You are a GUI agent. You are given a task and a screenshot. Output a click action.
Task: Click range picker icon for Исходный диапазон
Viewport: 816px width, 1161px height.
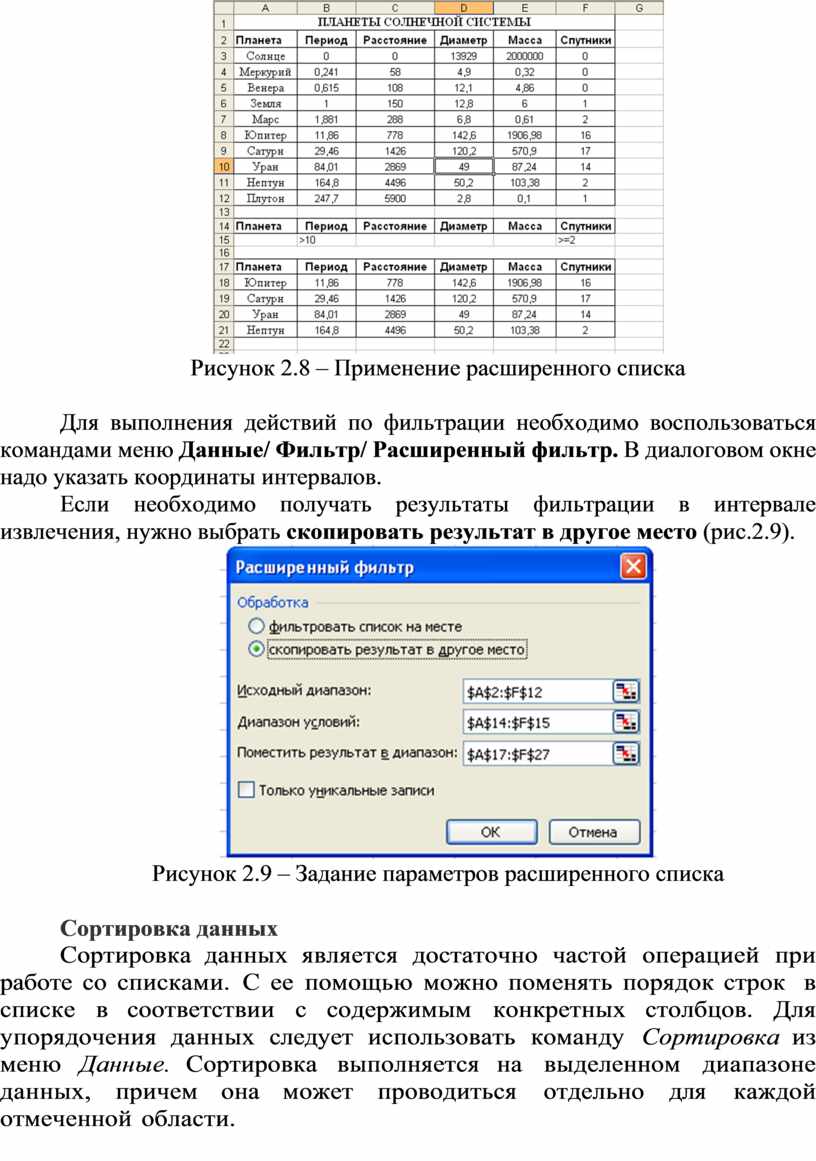point(626,691)
